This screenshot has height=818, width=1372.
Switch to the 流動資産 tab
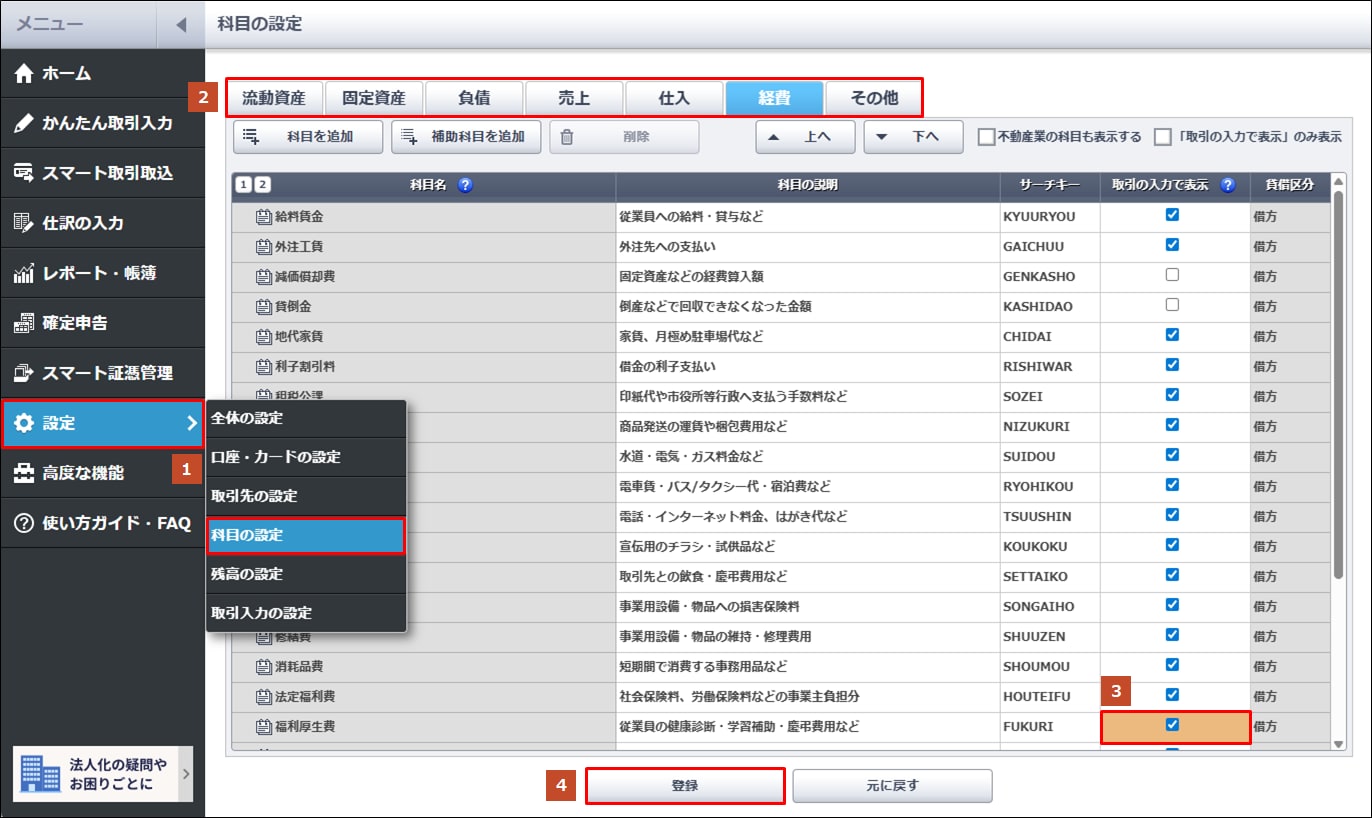pyautogui.click(x=274, y=98)
